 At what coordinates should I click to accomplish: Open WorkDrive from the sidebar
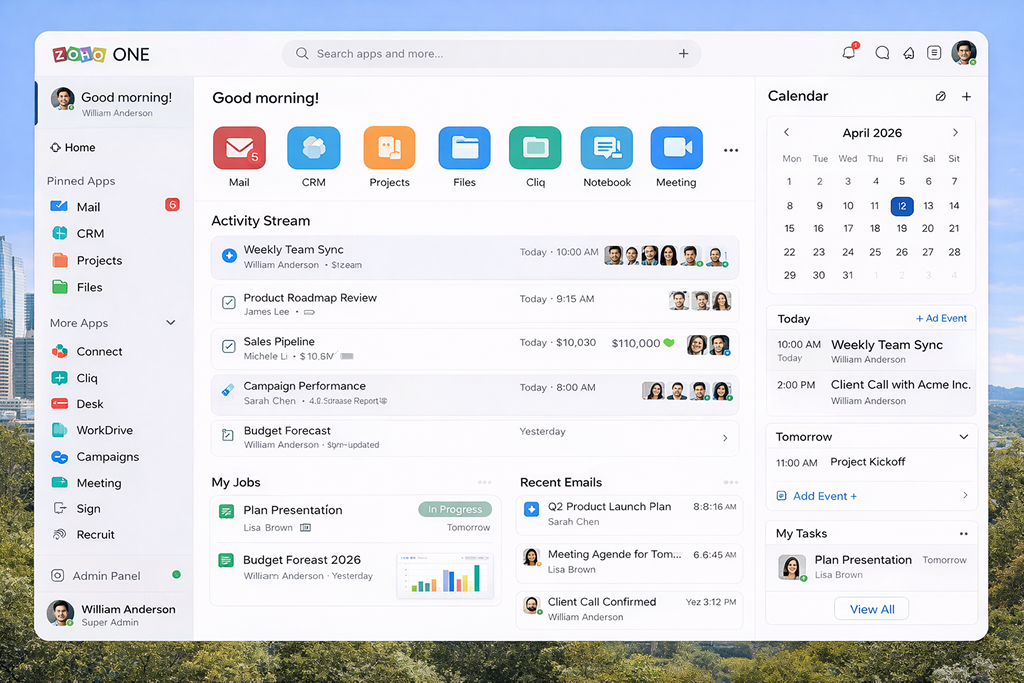point(104,430)
